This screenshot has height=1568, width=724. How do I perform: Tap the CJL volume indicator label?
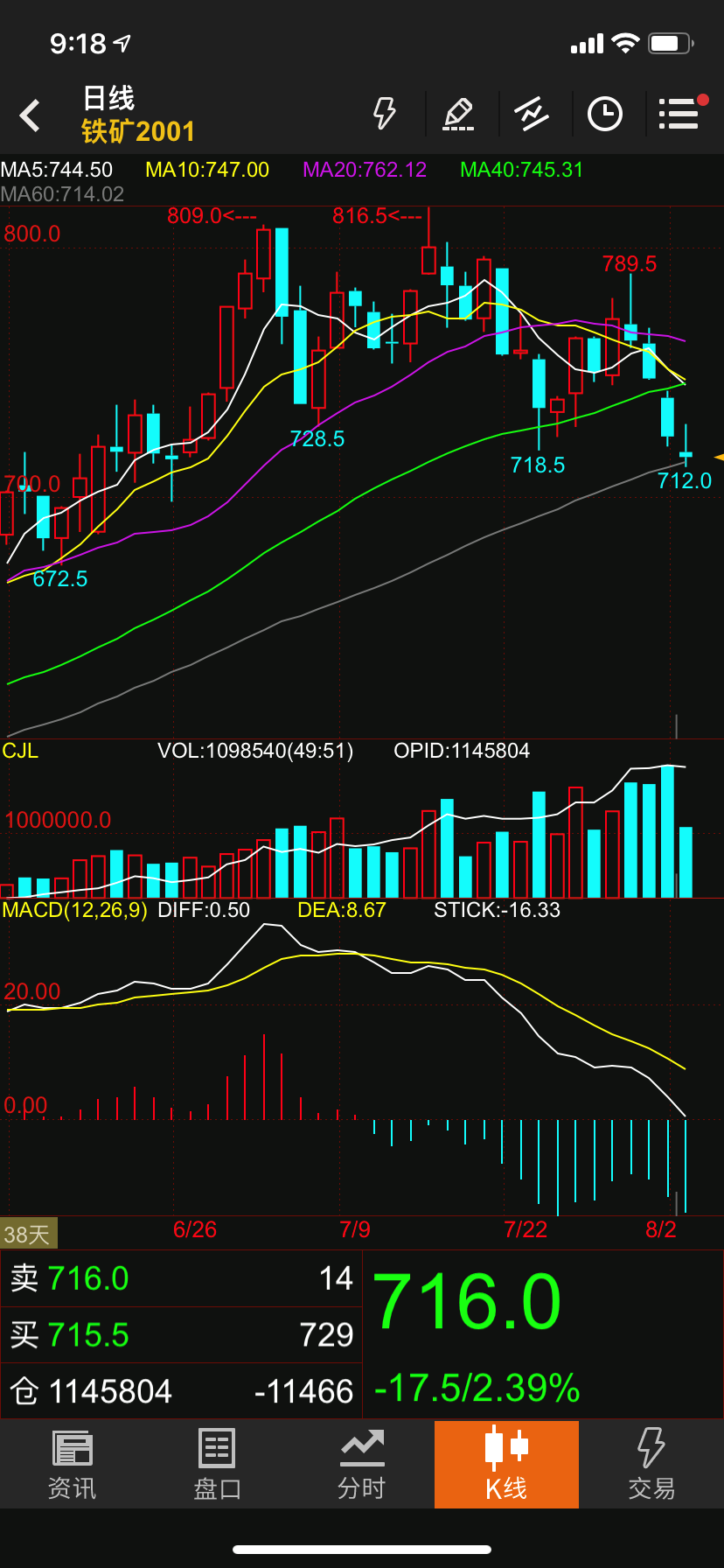tap(21, 751)
